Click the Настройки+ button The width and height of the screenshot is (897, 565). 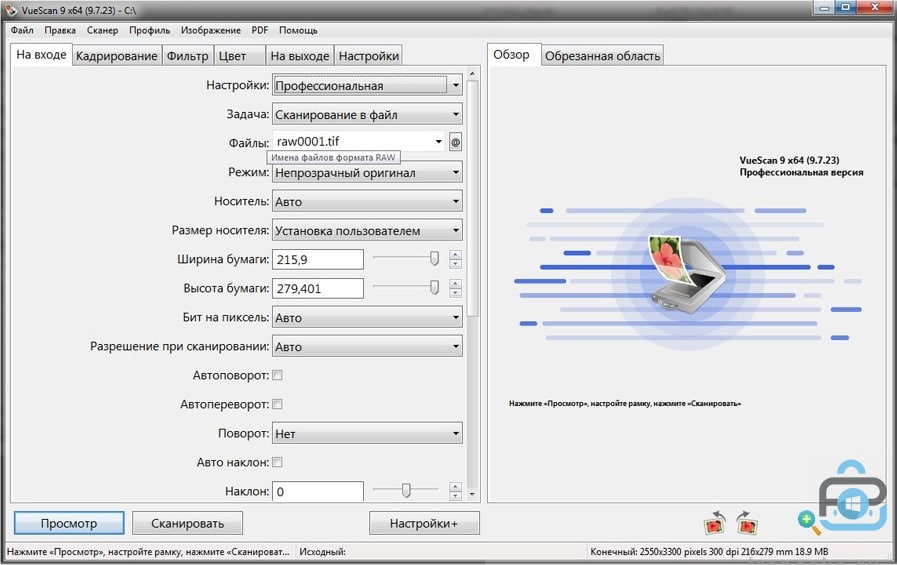[424, 523]
